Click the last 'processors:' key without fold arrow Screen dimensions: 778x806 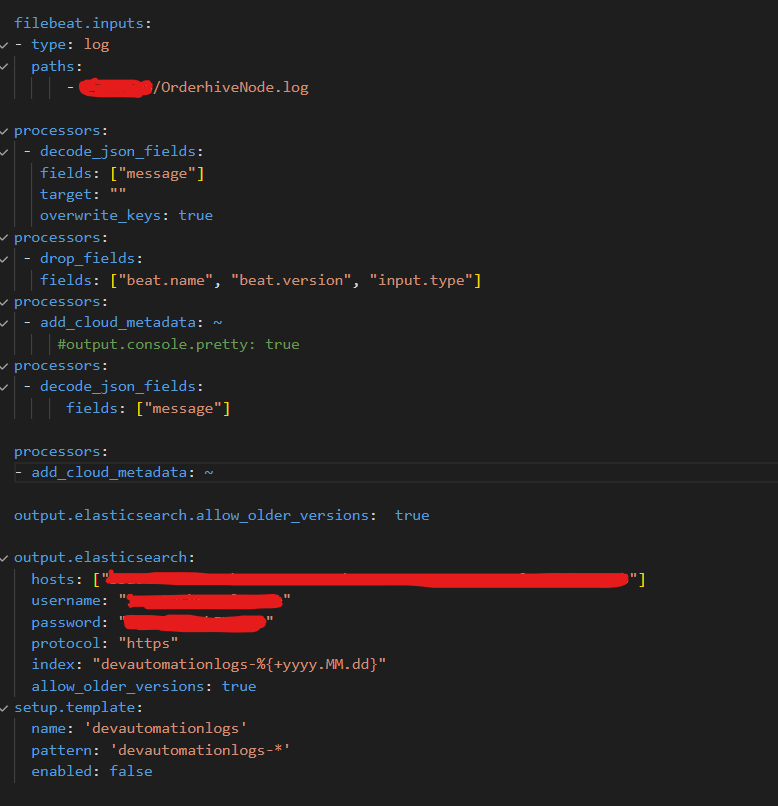61,451
